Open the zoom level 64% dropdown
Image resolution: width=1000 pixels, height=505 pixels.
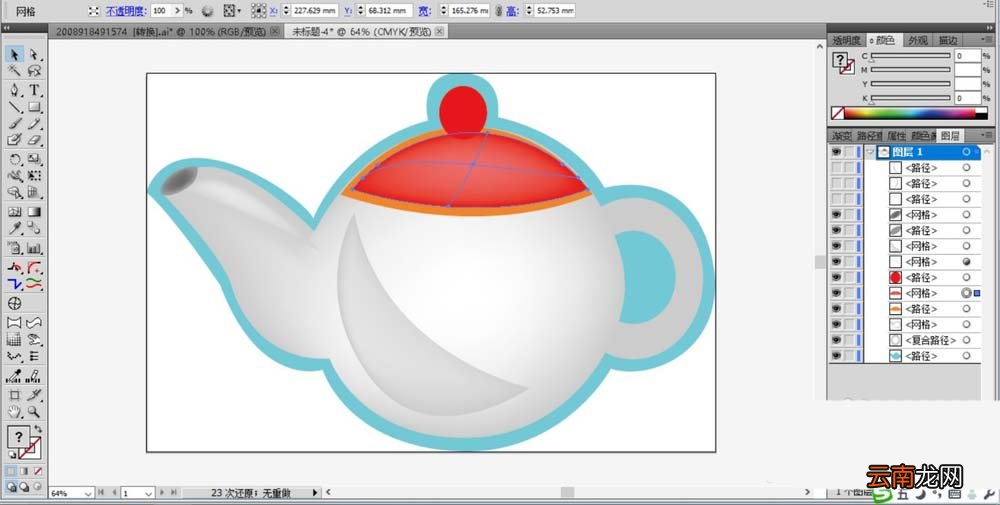click(x=87, y=493)
